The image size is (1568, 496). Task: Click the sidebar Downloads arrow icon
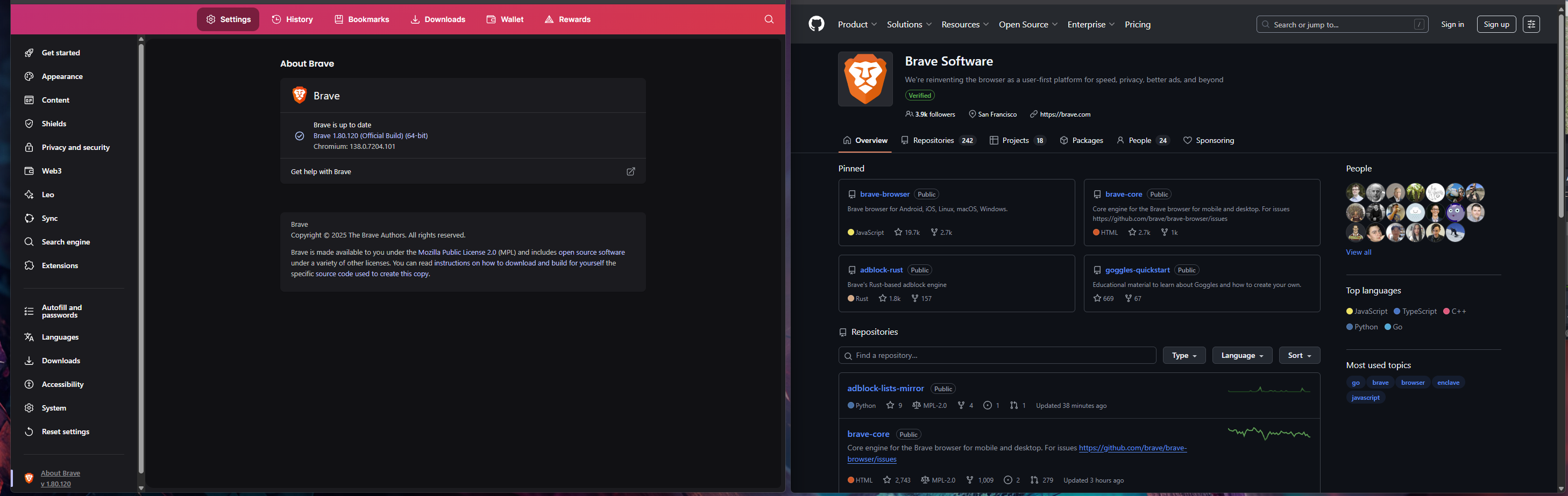(29, 361)
